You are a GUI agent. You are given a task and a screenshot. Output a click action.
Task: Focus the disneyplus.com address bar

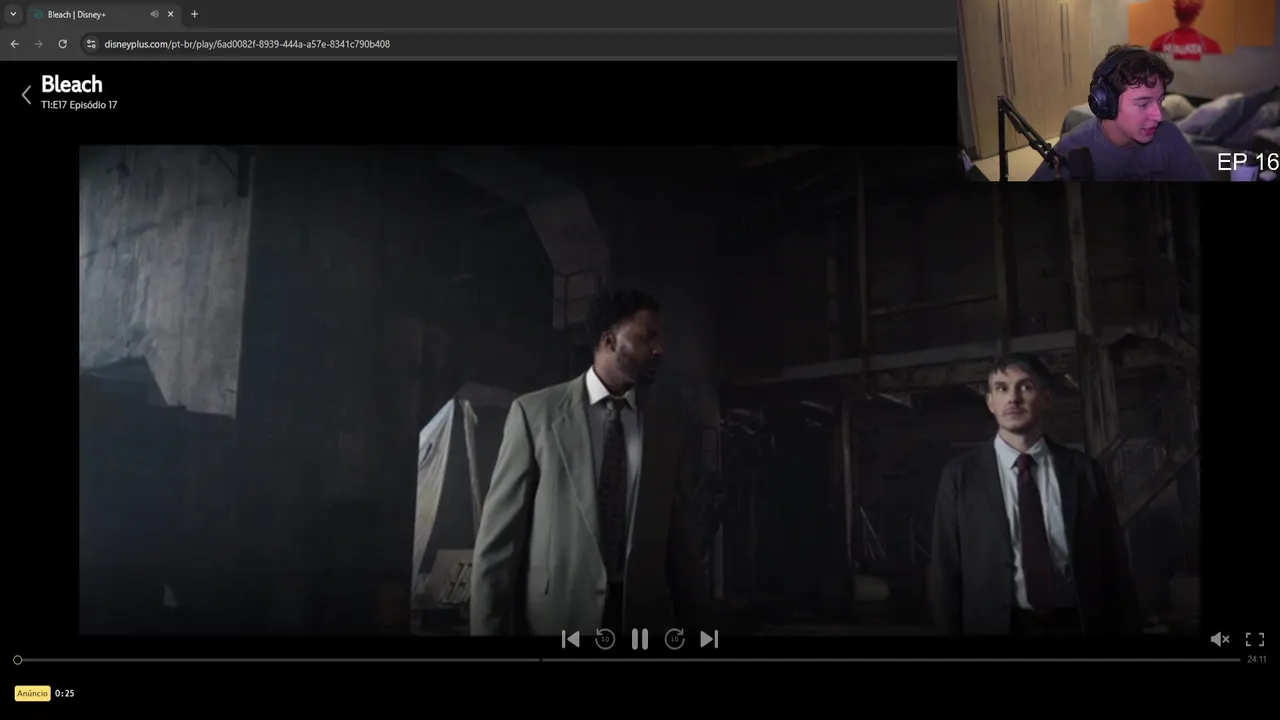(517, 44)
